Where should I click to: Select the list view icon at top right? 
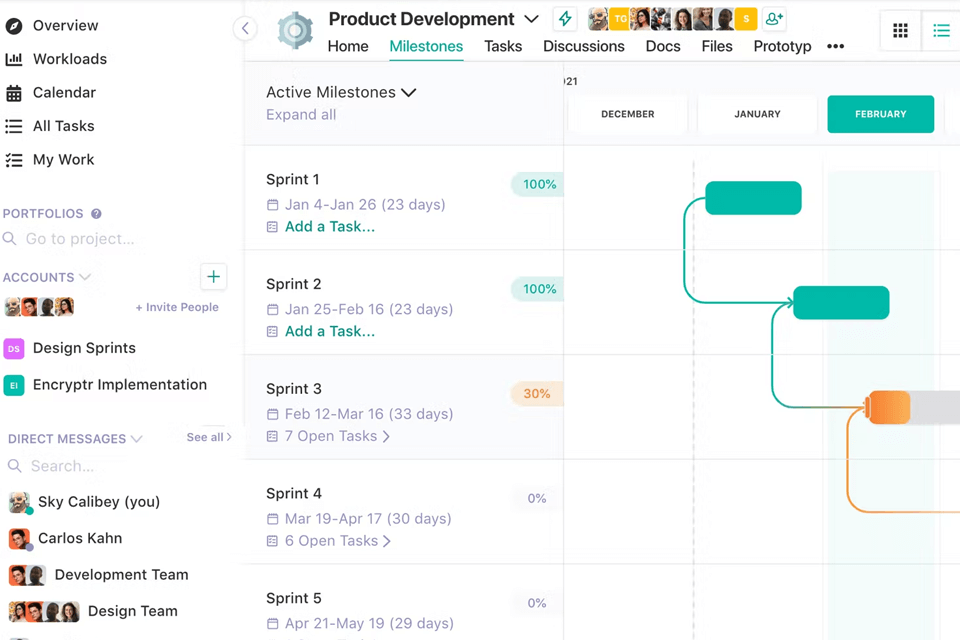click(941, 30)
